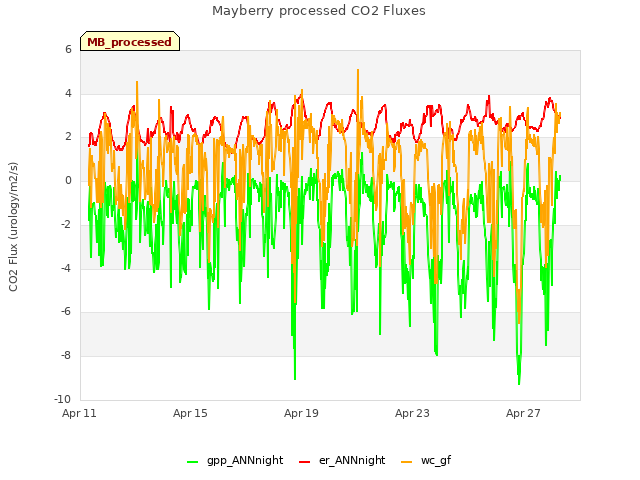
Task: Click the Apr 23 x-axis label
Action: point(412,413)
